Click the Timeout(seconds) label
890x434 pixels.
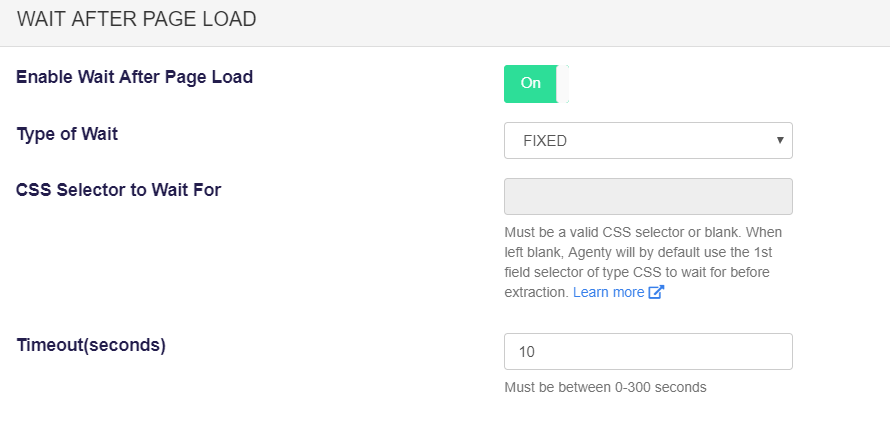(91, 345)
